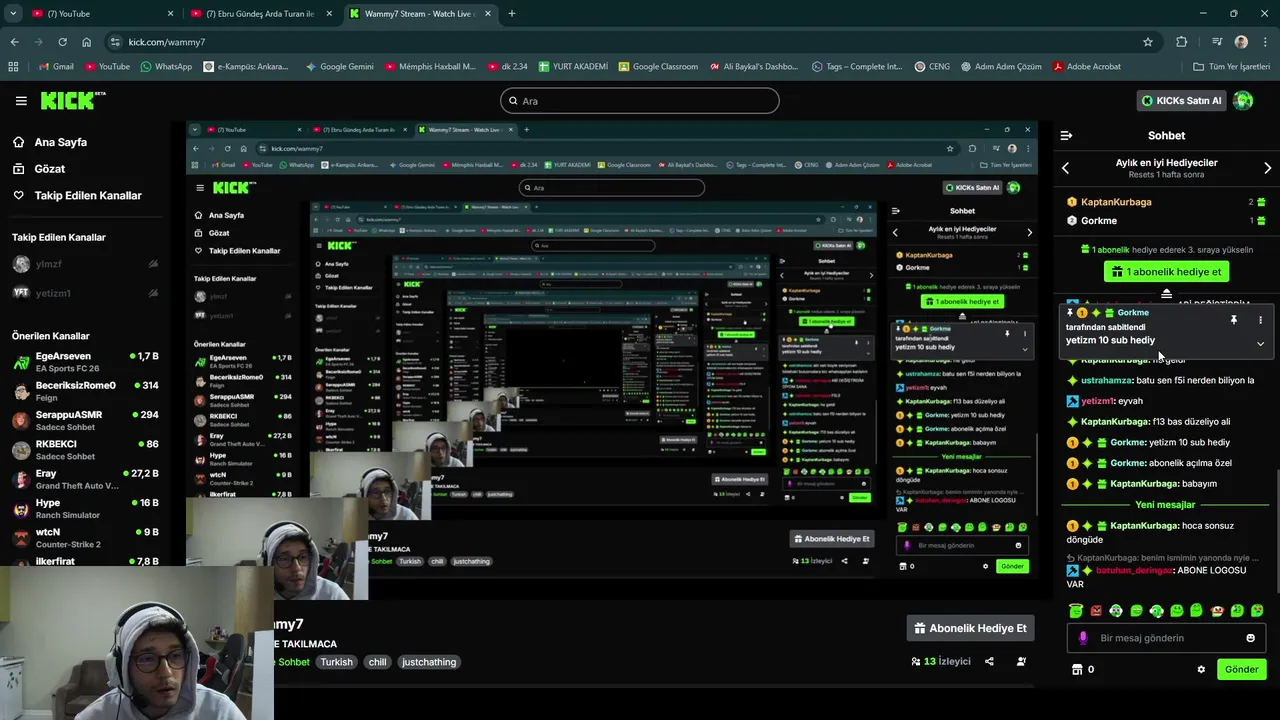Expand pinned message with chevron
This screenshot has width=1280, height=720.
click(x=1260, y=344)
